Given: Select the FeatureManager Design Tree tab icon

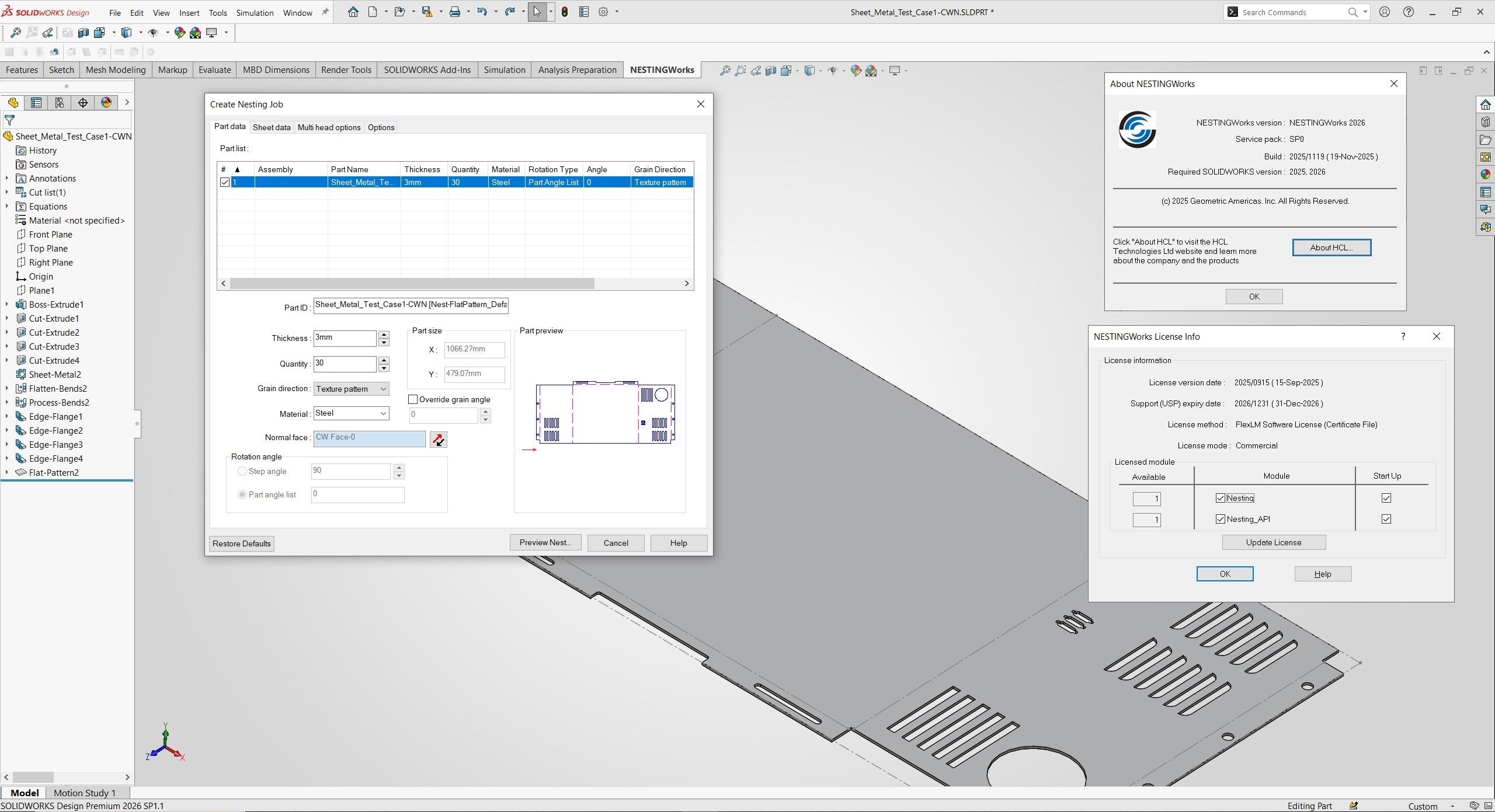Looking at the screenshot, I should 13,103.
